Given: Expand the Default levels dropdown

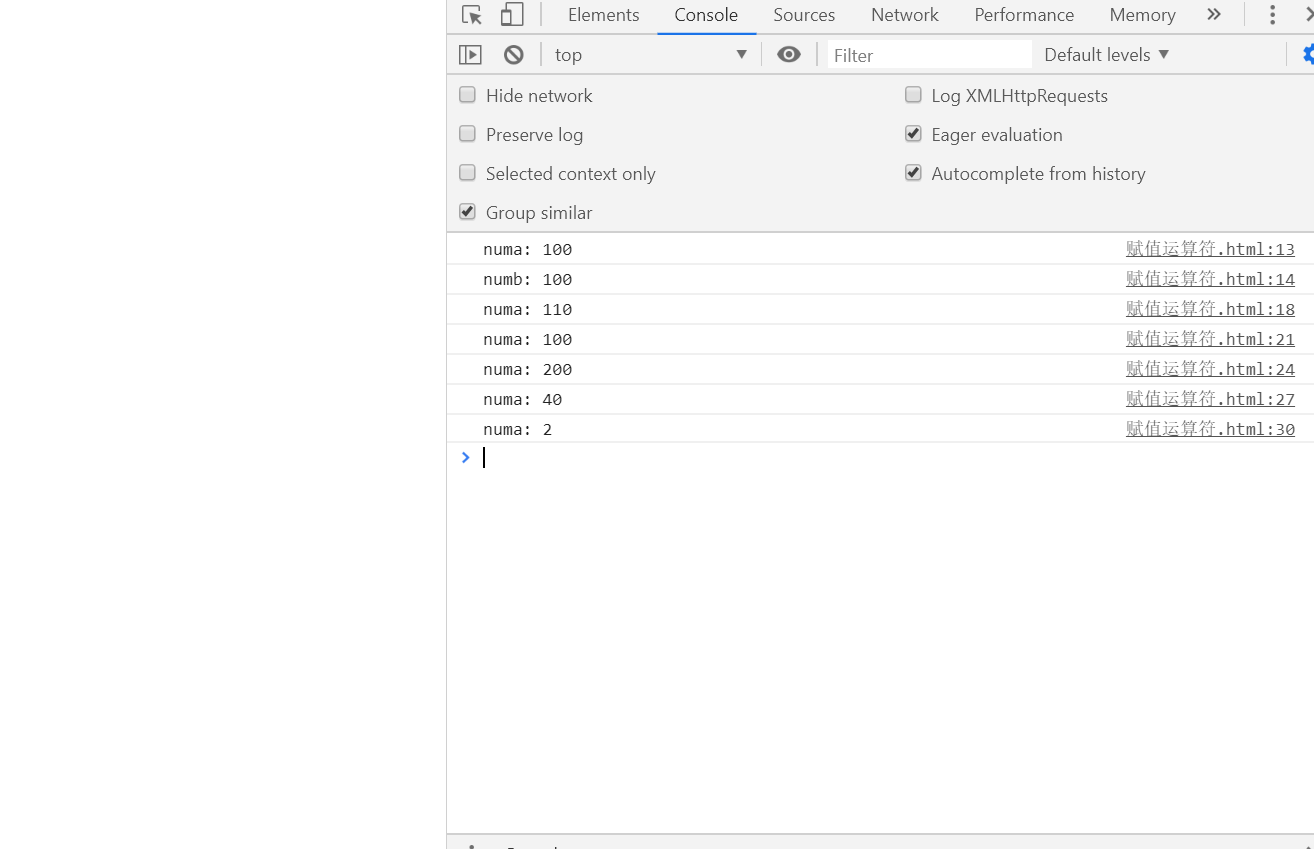Looking at the screenshot, I should [1107, 55].
